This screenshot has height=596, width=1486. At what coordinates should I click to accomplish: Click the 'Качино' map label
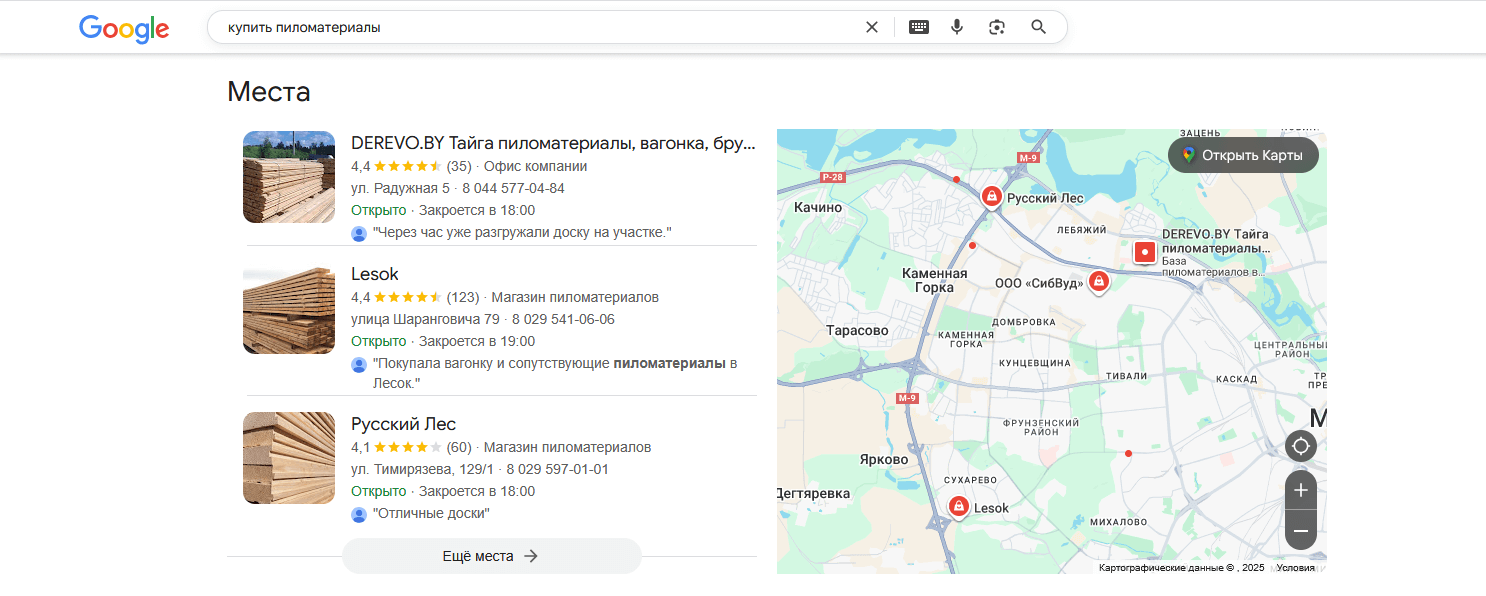pos(818,207)
